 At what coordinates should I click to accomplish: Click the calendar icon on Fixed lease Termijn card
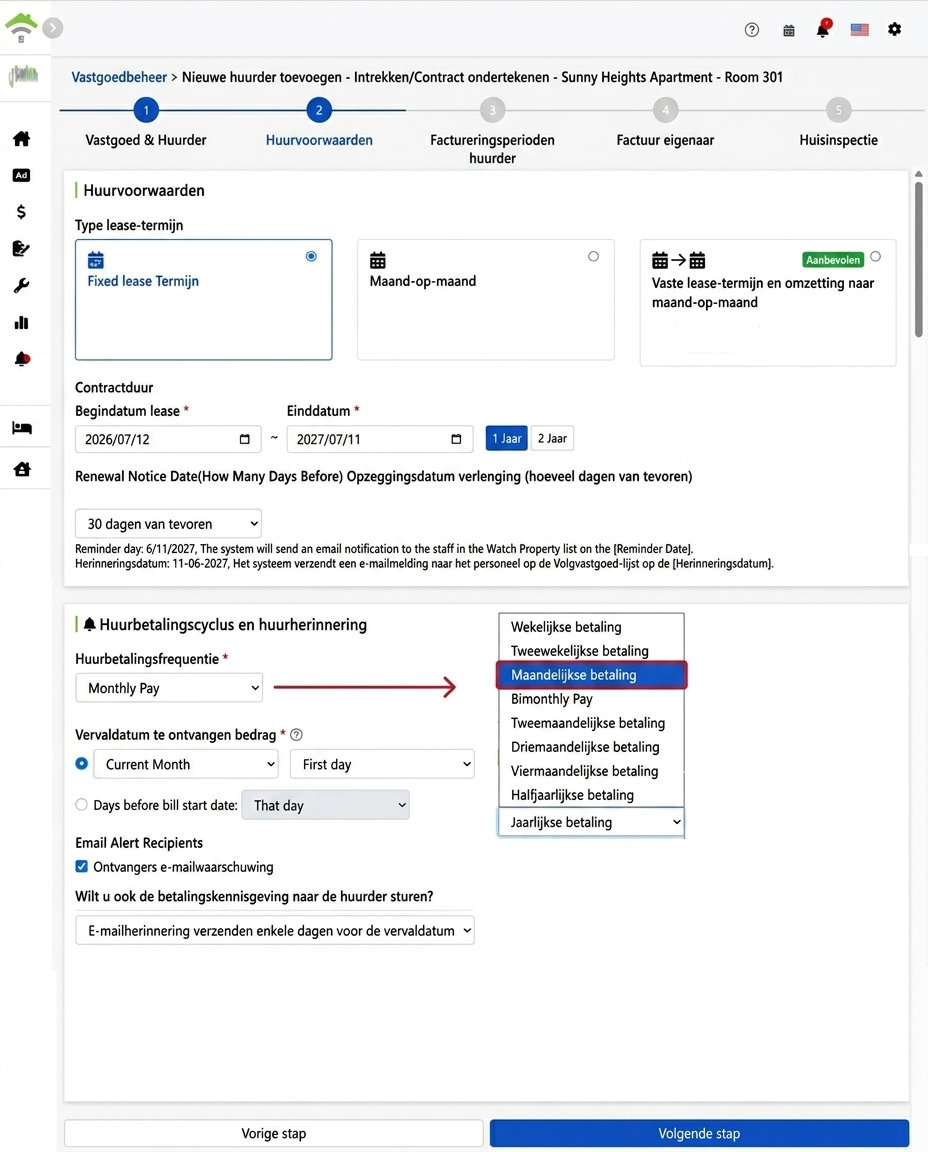point(96,260)
